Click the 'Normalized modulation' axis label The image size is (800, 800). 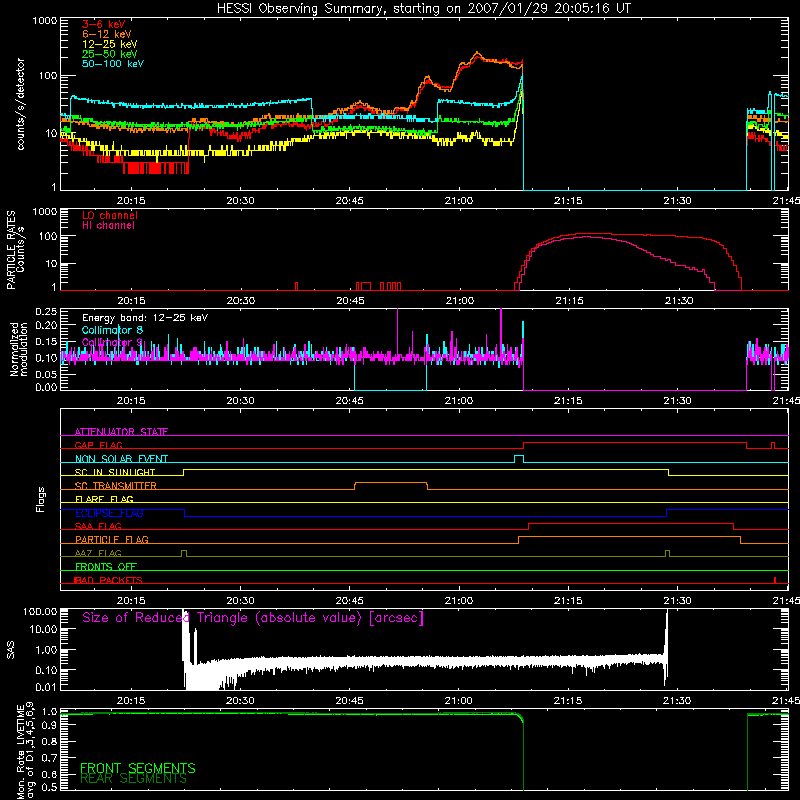click(x=18, y=349)
